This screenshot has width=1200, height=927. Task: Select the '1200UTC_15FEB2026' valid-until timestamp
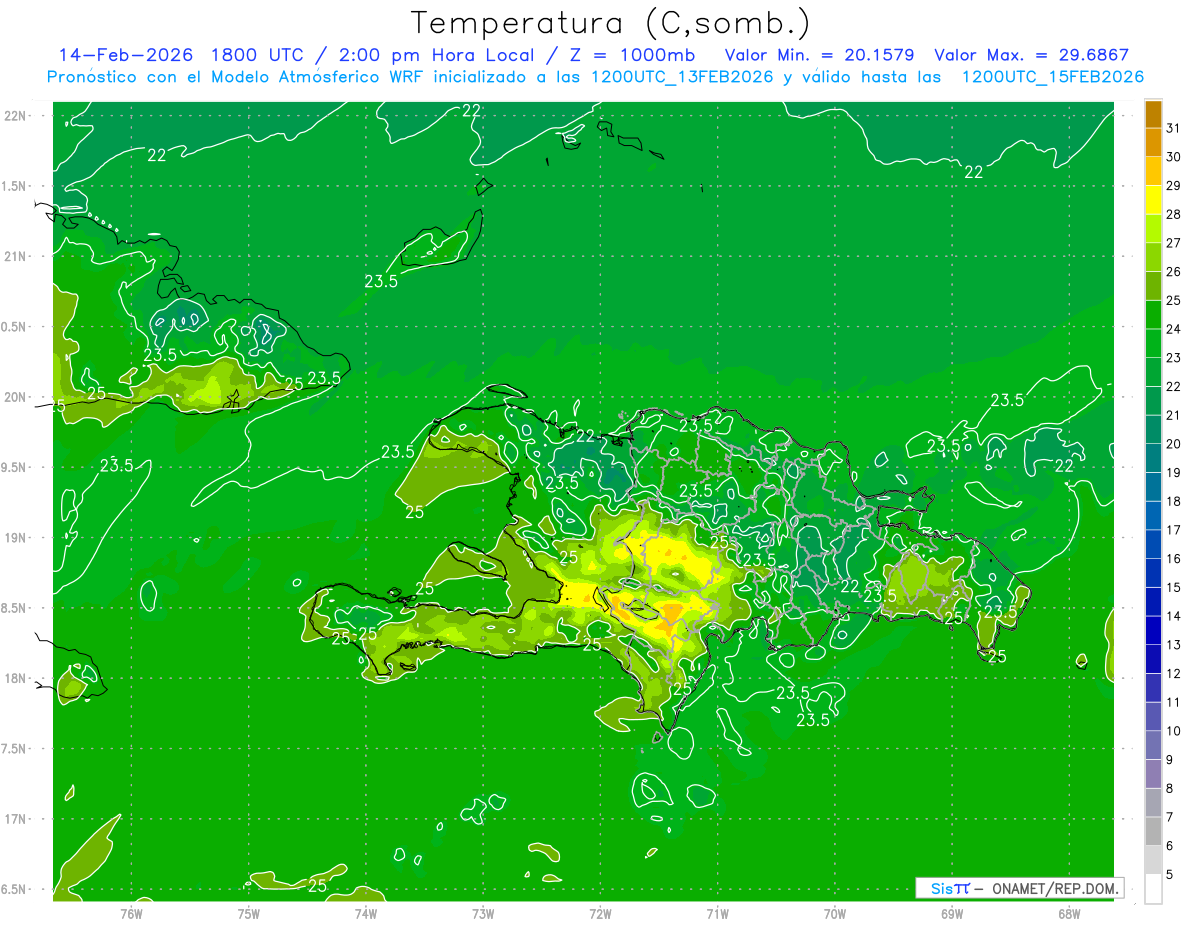pyautogui.click(x=1052, y=77)
